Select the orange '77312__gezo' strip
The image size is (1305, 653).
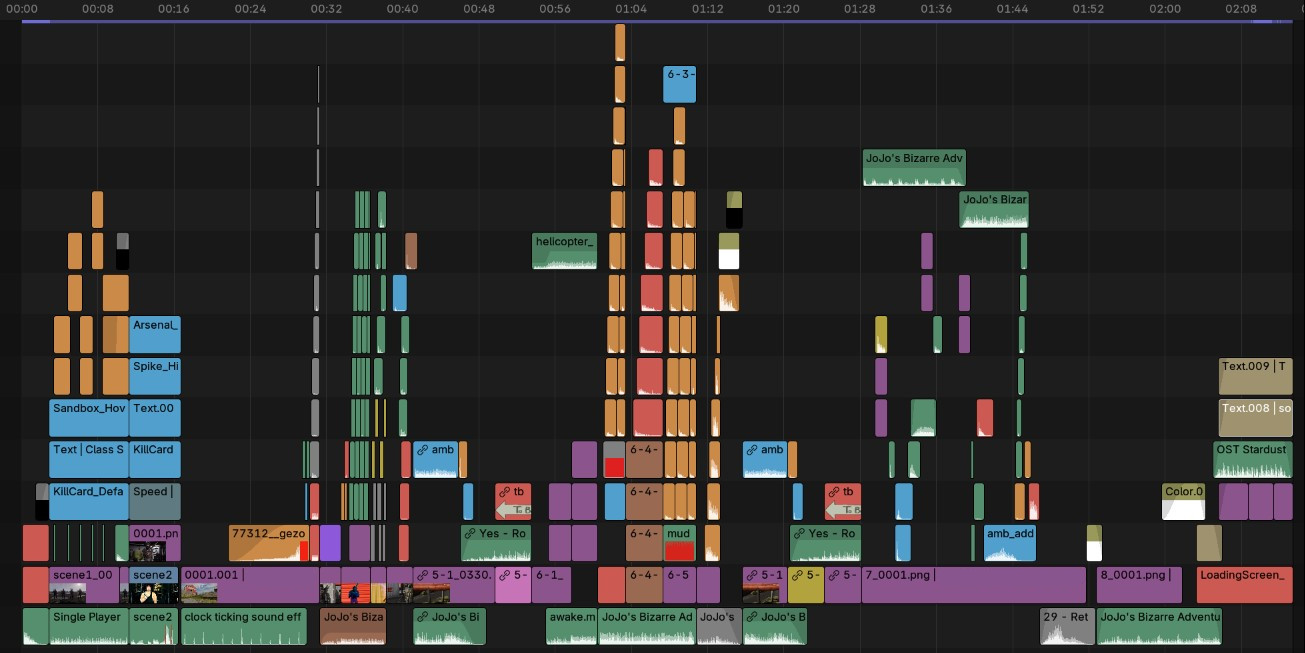click(269, 544)
